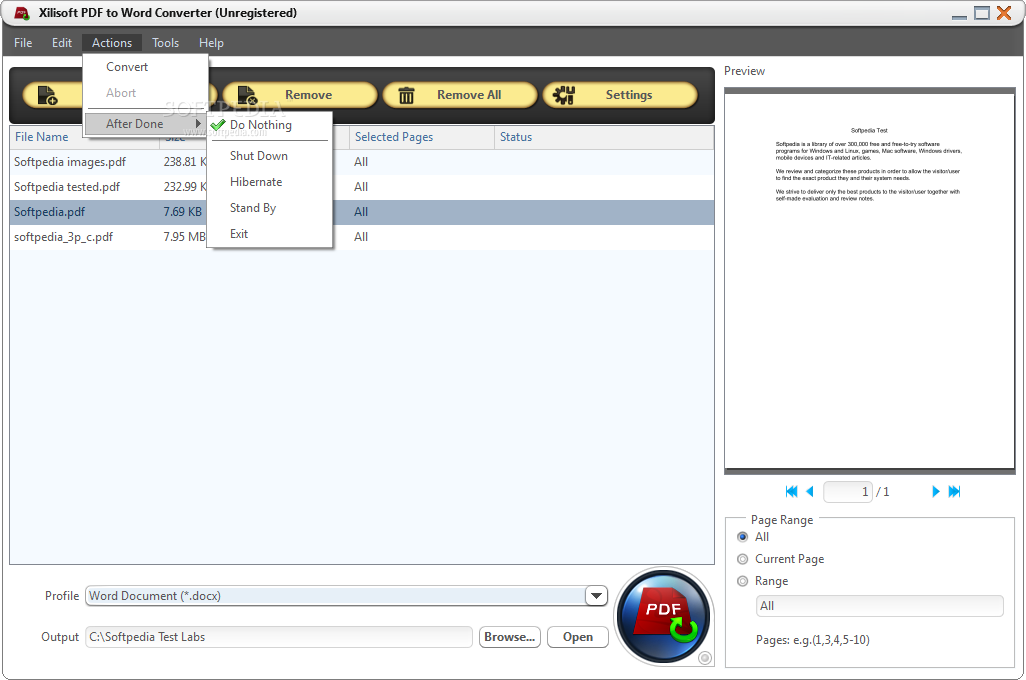Click the Range pages text field
The width and height of the screenshot is (1026, 680).
coord(879,606)
